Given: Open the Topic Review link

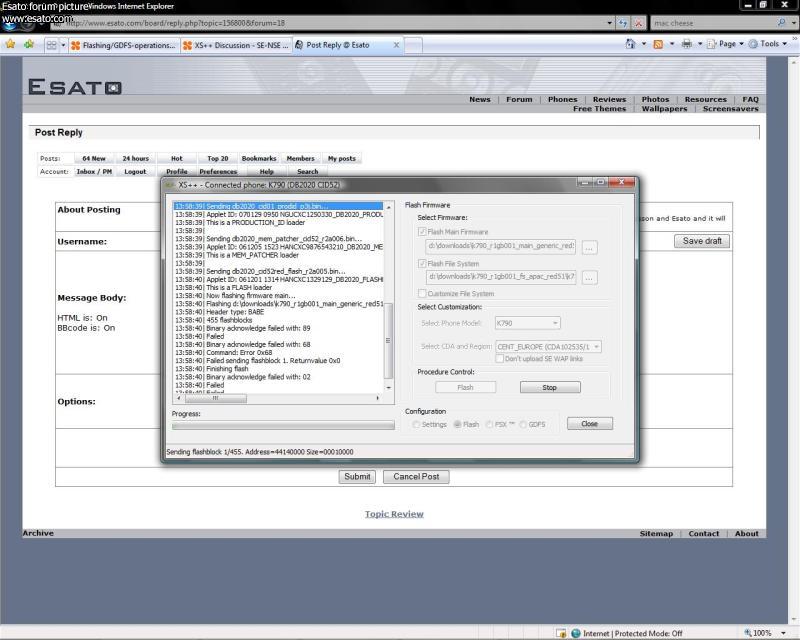Looking at the screenshot, I should point(394,514).
